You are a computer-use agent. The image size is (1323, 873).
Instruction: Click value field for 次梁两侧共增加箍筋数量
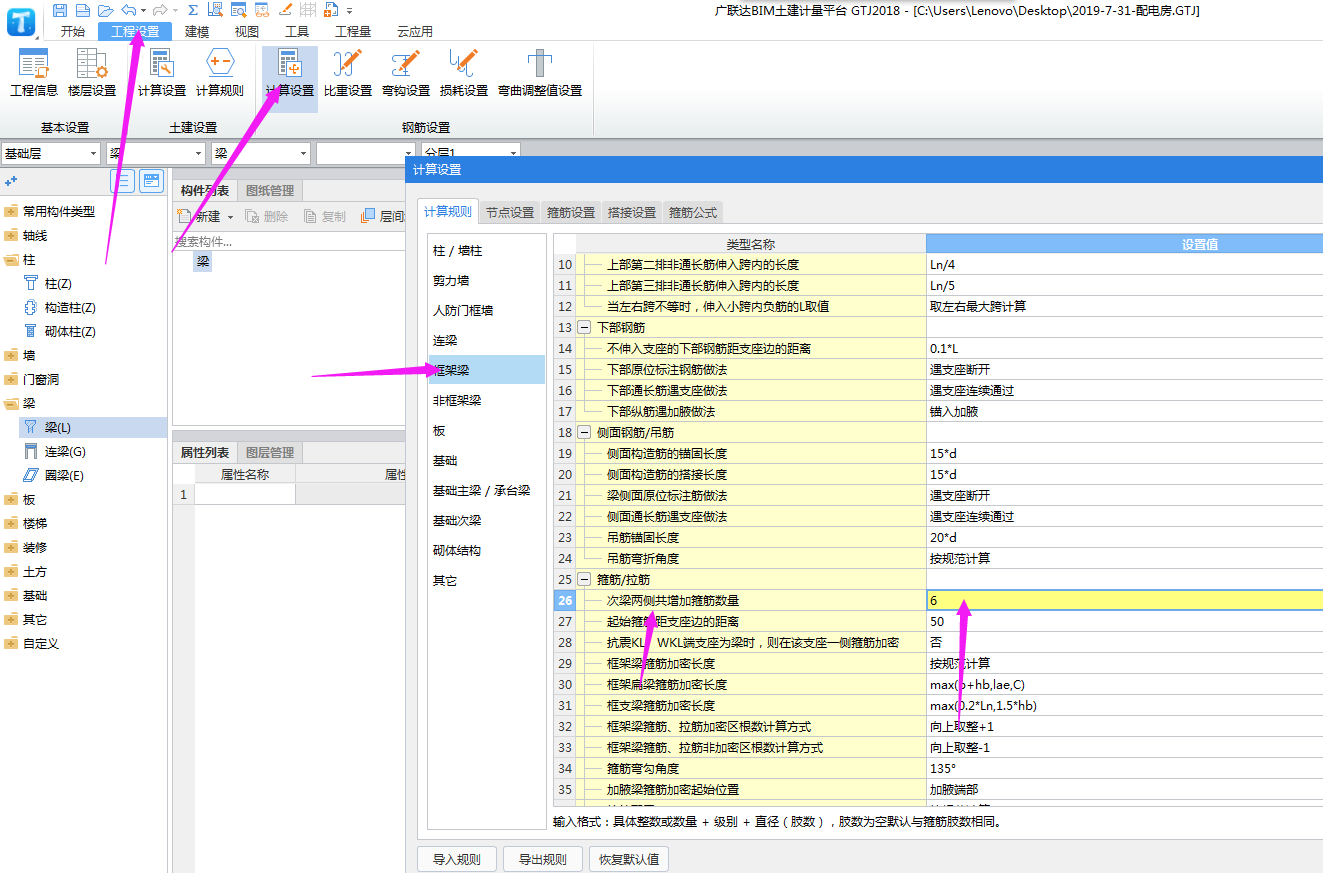pyautogui.click(x=1125, y=600)
